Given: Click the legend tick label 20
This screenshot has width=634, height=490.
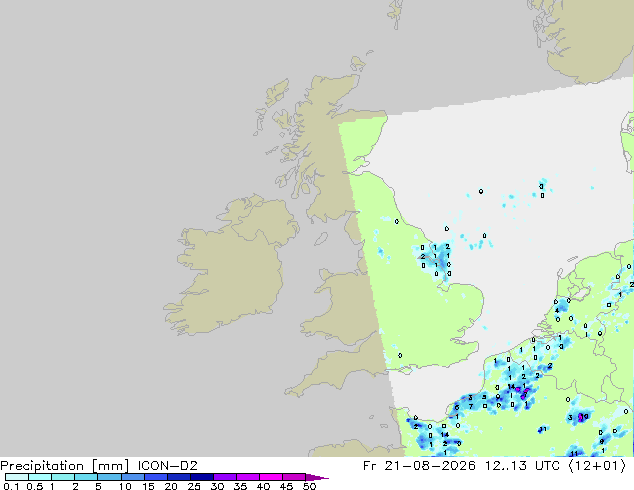Looking at the screenshot, I should tap(171, 486).
